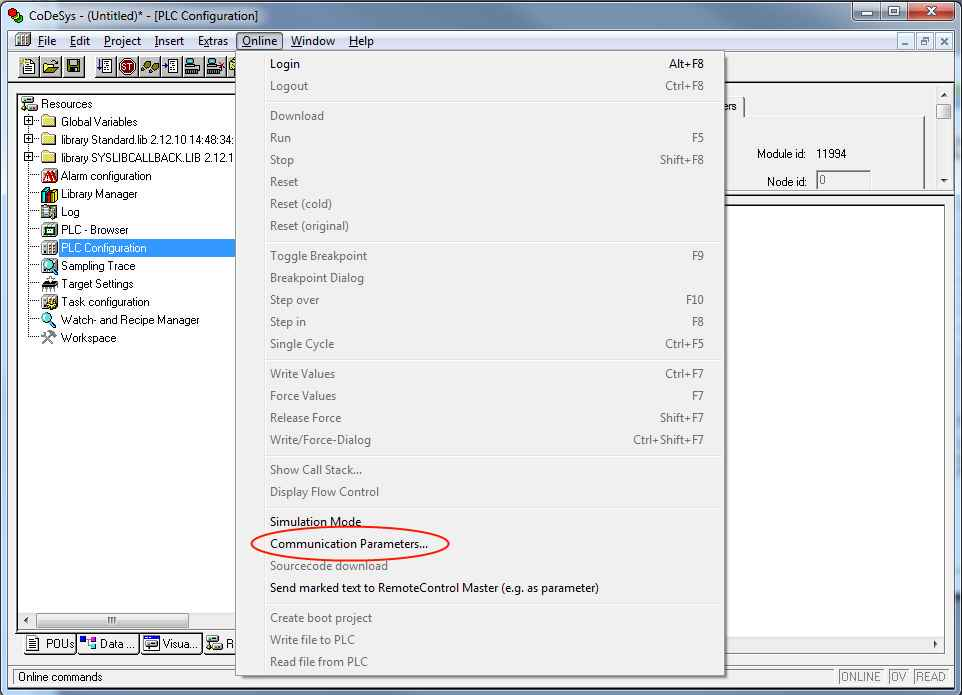Click the OV indicator in the status bar
Image resolution: width=962 pixels, height=695 pixels.
[898, 677]
